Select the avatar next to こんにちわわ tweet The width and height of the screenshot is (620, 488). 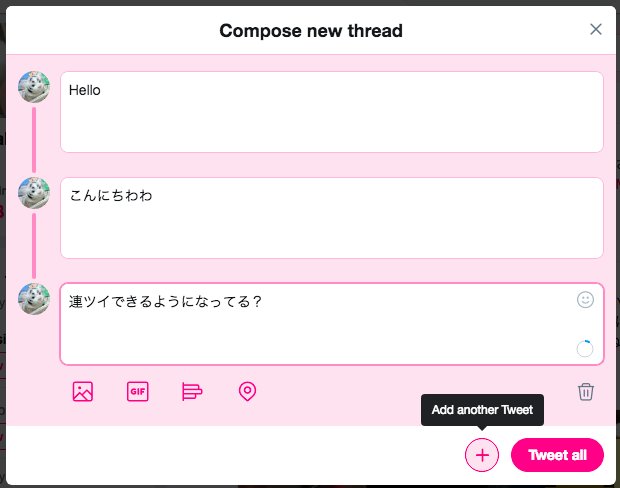coord(34,193)
